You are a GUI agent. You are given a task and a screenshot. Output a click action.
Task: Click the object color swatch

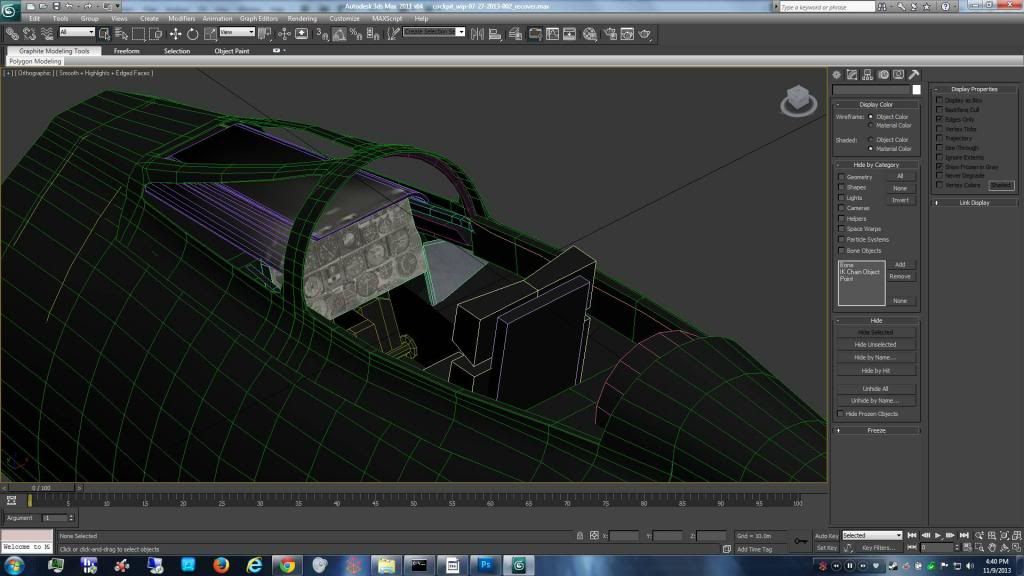pyautogui.click(x=916, y=90)
